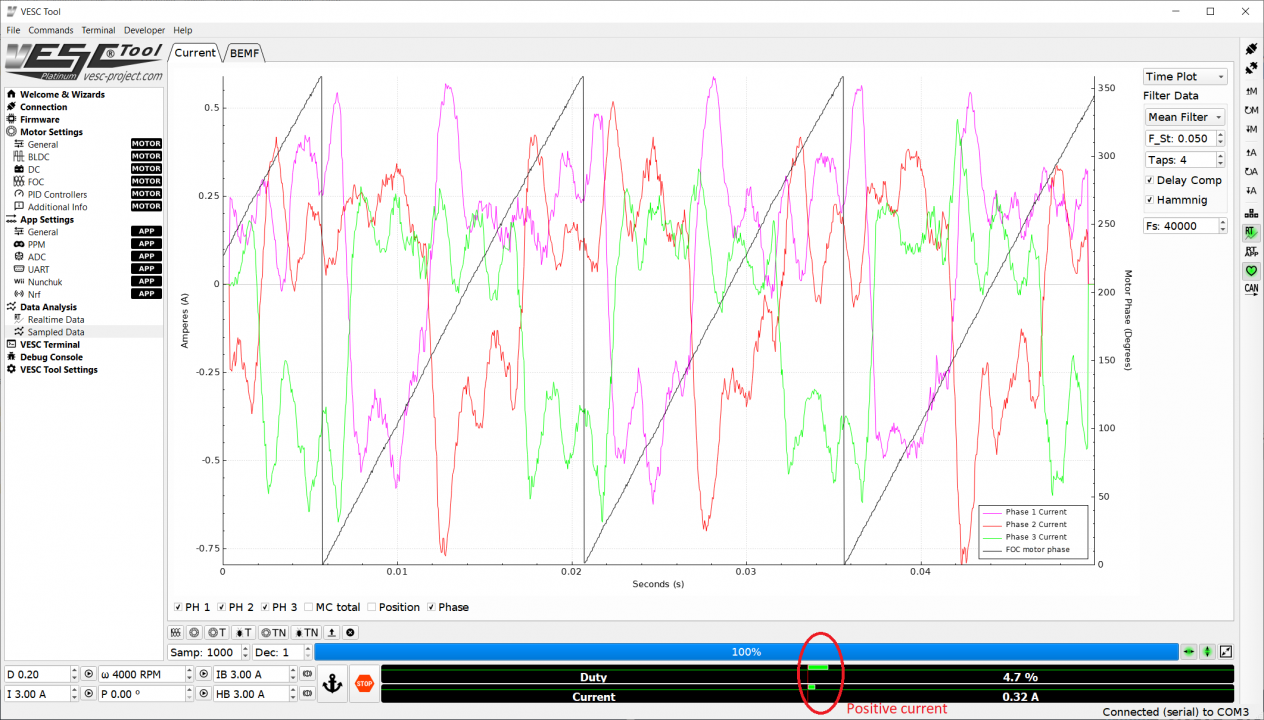Click the Taps: 4 spinbox

[1185, 160]
